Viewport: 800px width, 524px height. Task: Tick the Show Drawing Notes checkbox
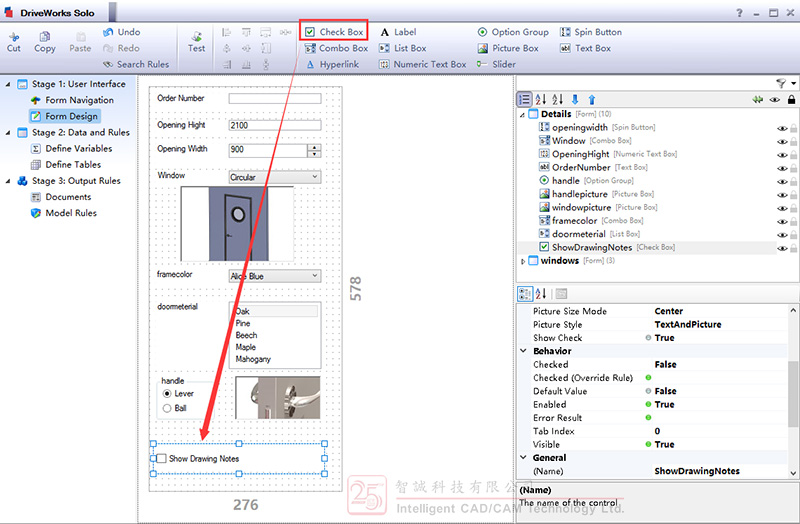[x=162, y=459]
